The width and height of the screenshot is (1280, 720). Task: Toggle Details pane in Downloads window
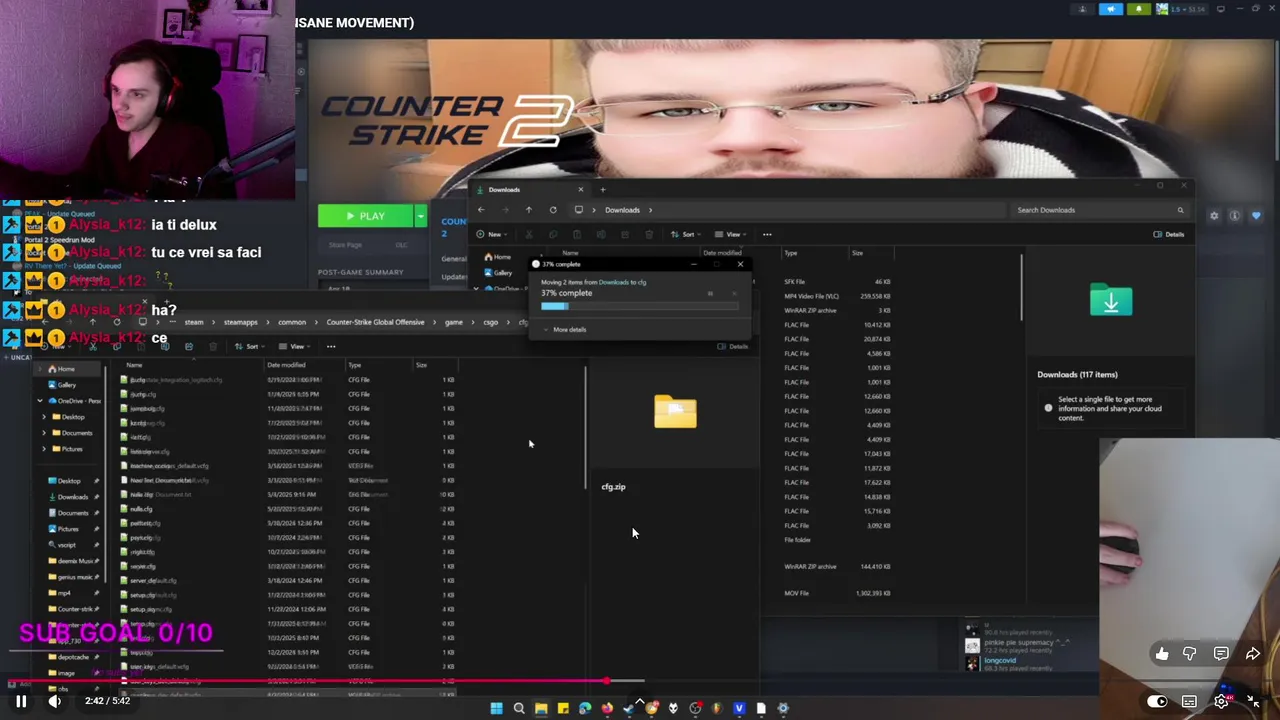point(1168,234)
